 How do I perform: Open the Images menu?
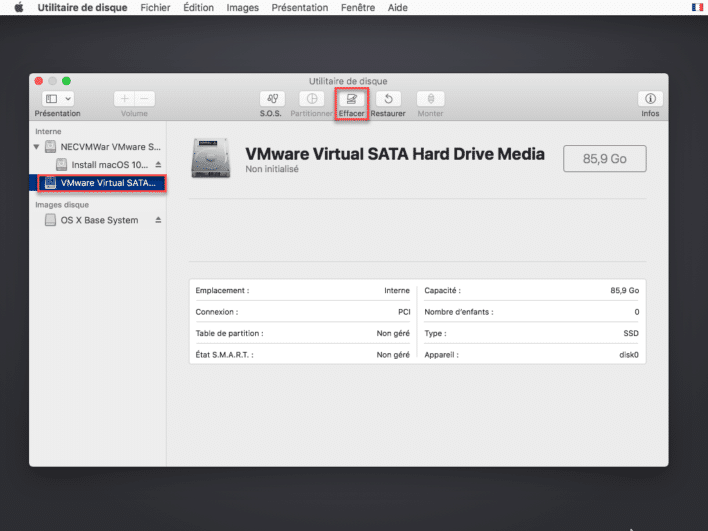pyautogui.click(x=242, y=8)
